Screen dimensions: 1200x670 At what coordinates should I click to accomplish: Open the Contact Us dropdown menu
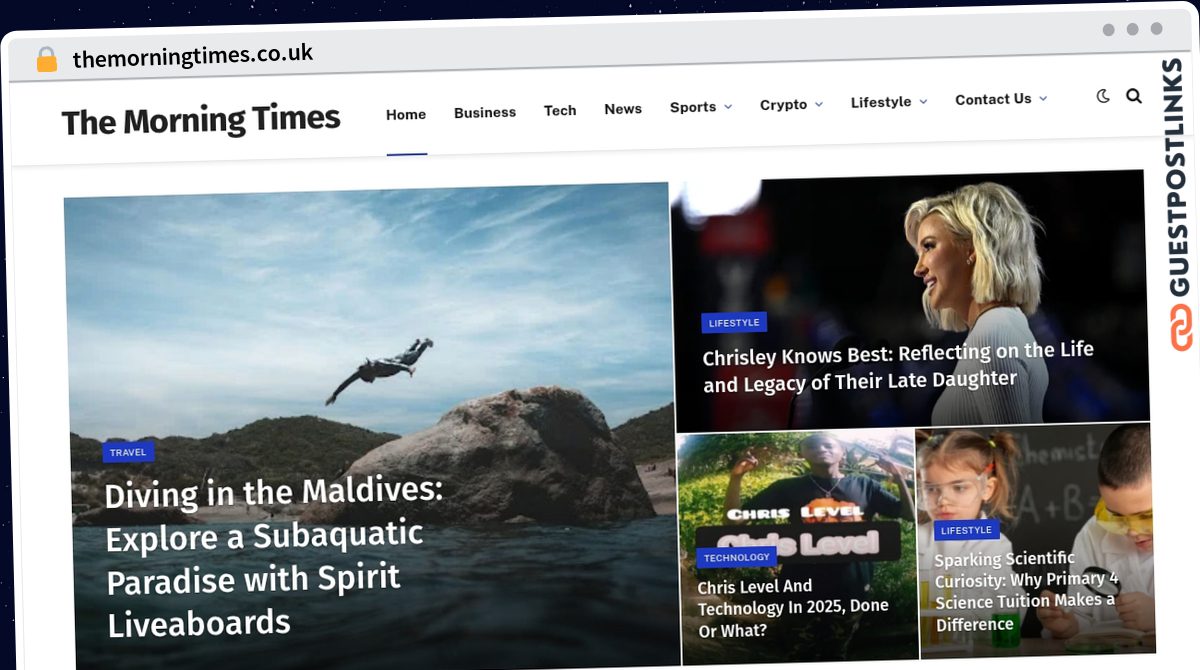[x=1000, y=99]
